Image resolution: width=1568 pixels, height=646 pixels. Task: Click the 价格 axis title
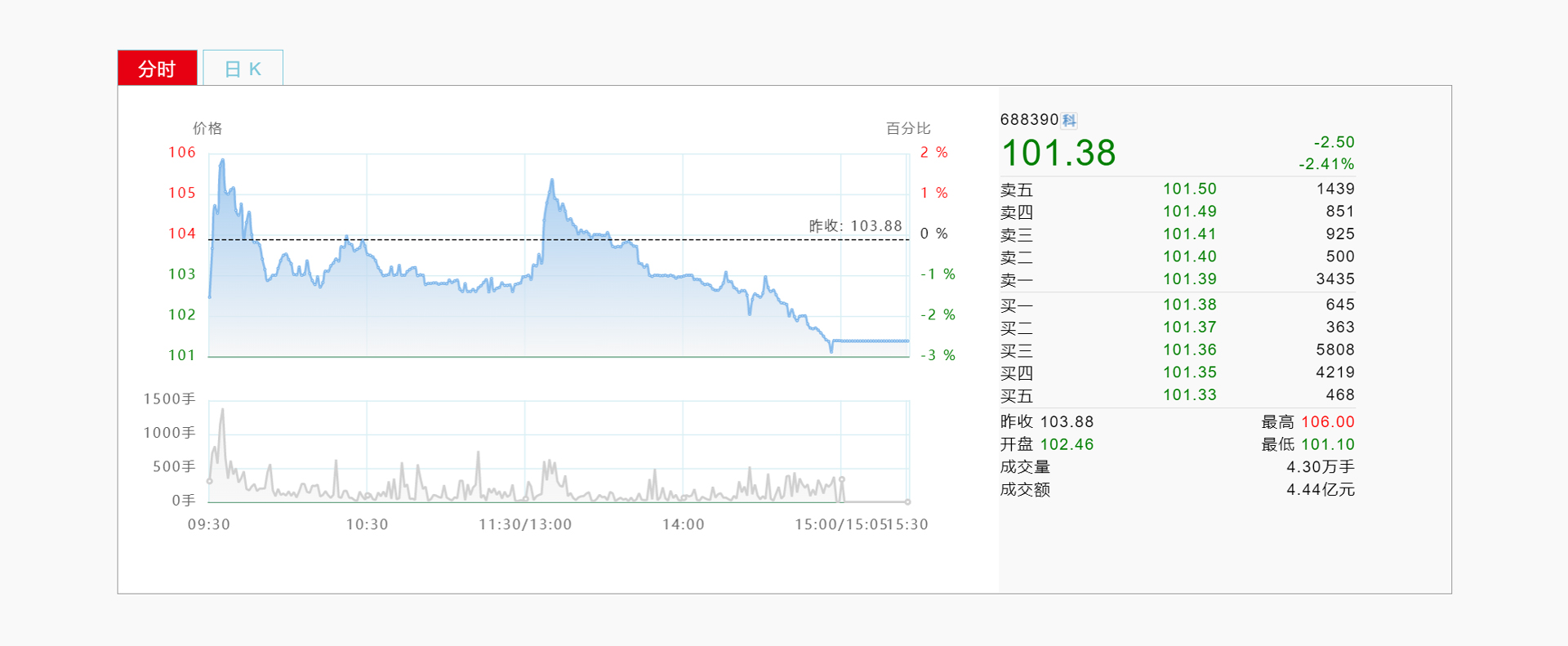tap(207, 128)
